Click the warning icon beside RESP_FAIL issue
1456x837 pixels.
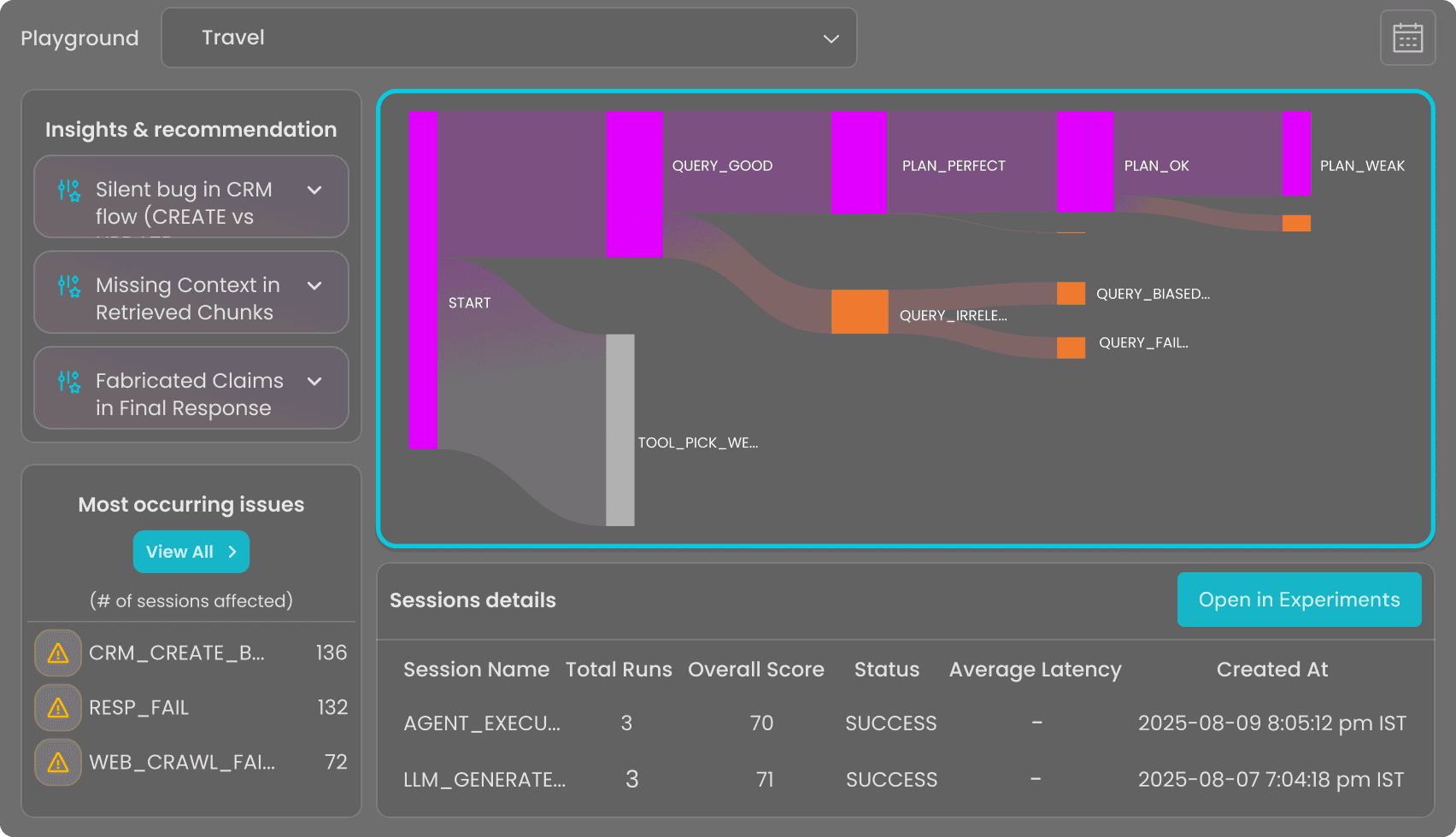[56, 707]
